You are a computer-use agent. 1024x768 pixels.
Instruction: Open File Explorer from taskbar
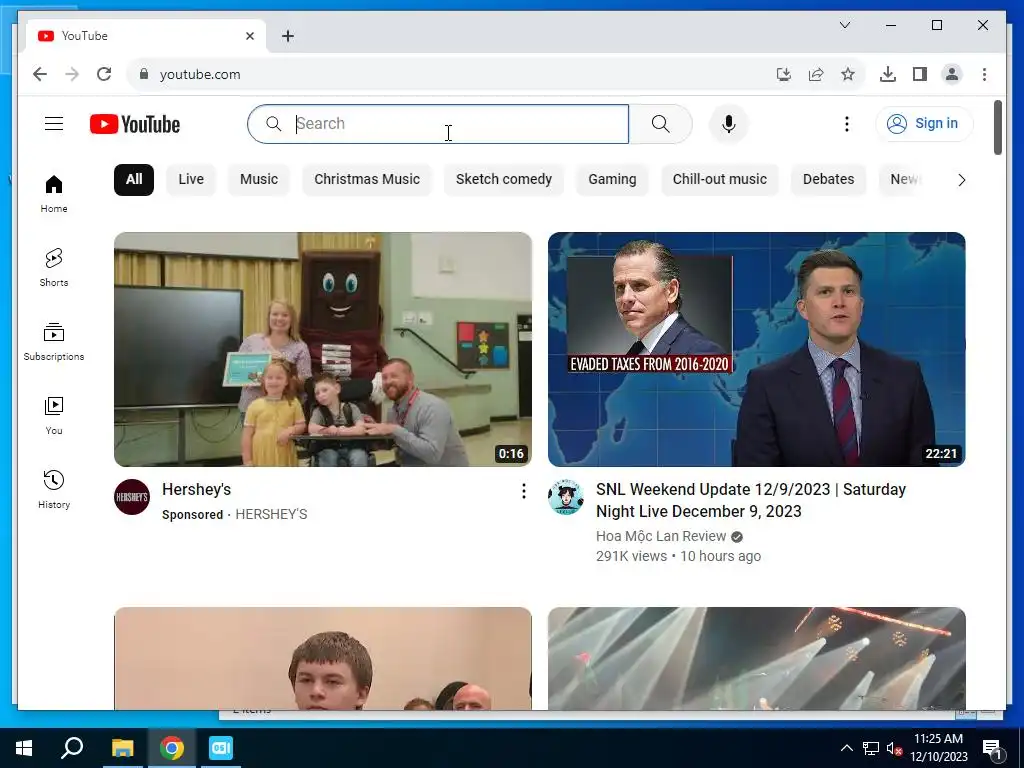(x=122, y=748)
